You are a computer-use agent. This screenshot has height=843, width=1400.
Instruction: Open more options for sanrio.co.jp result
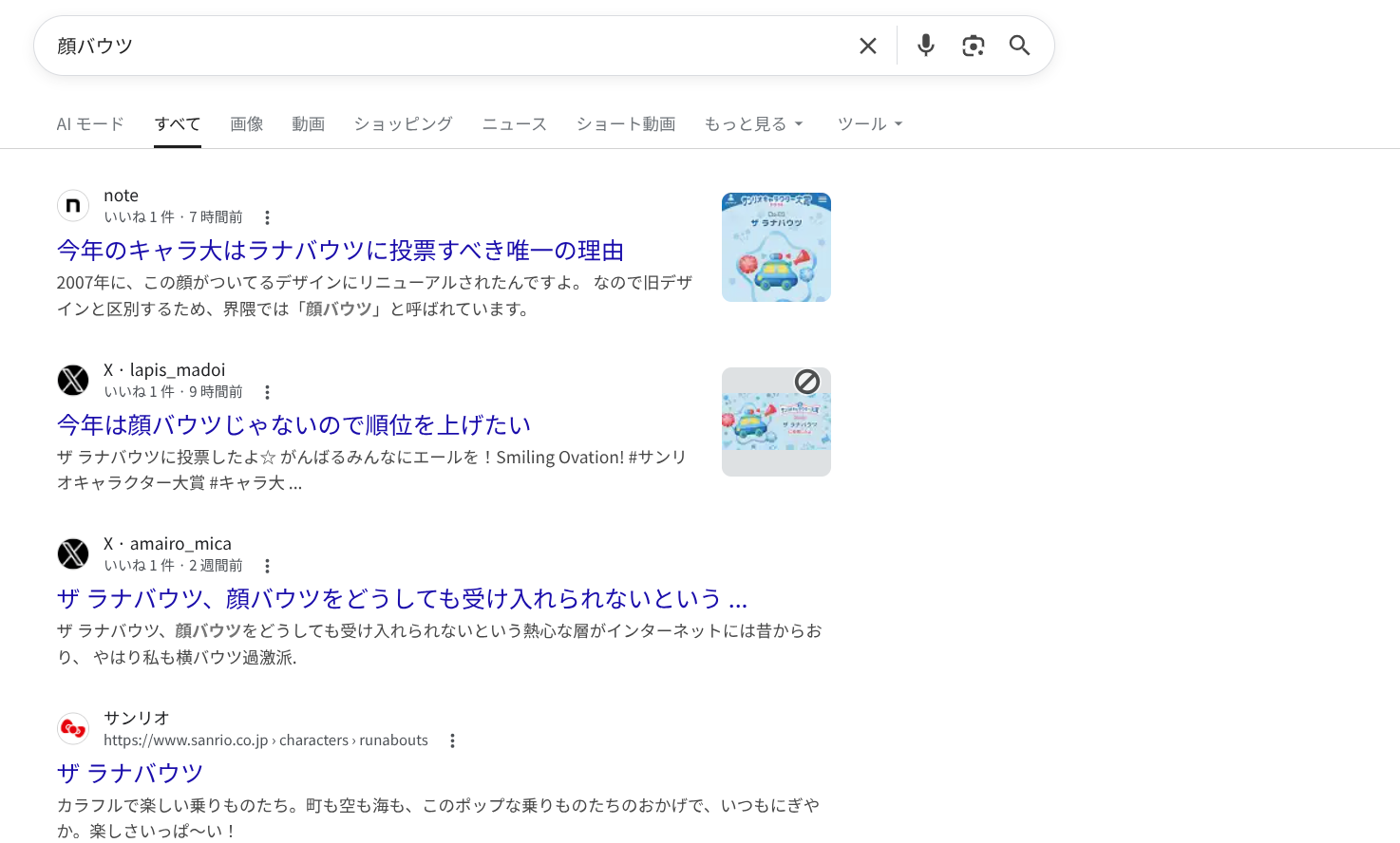452,740
